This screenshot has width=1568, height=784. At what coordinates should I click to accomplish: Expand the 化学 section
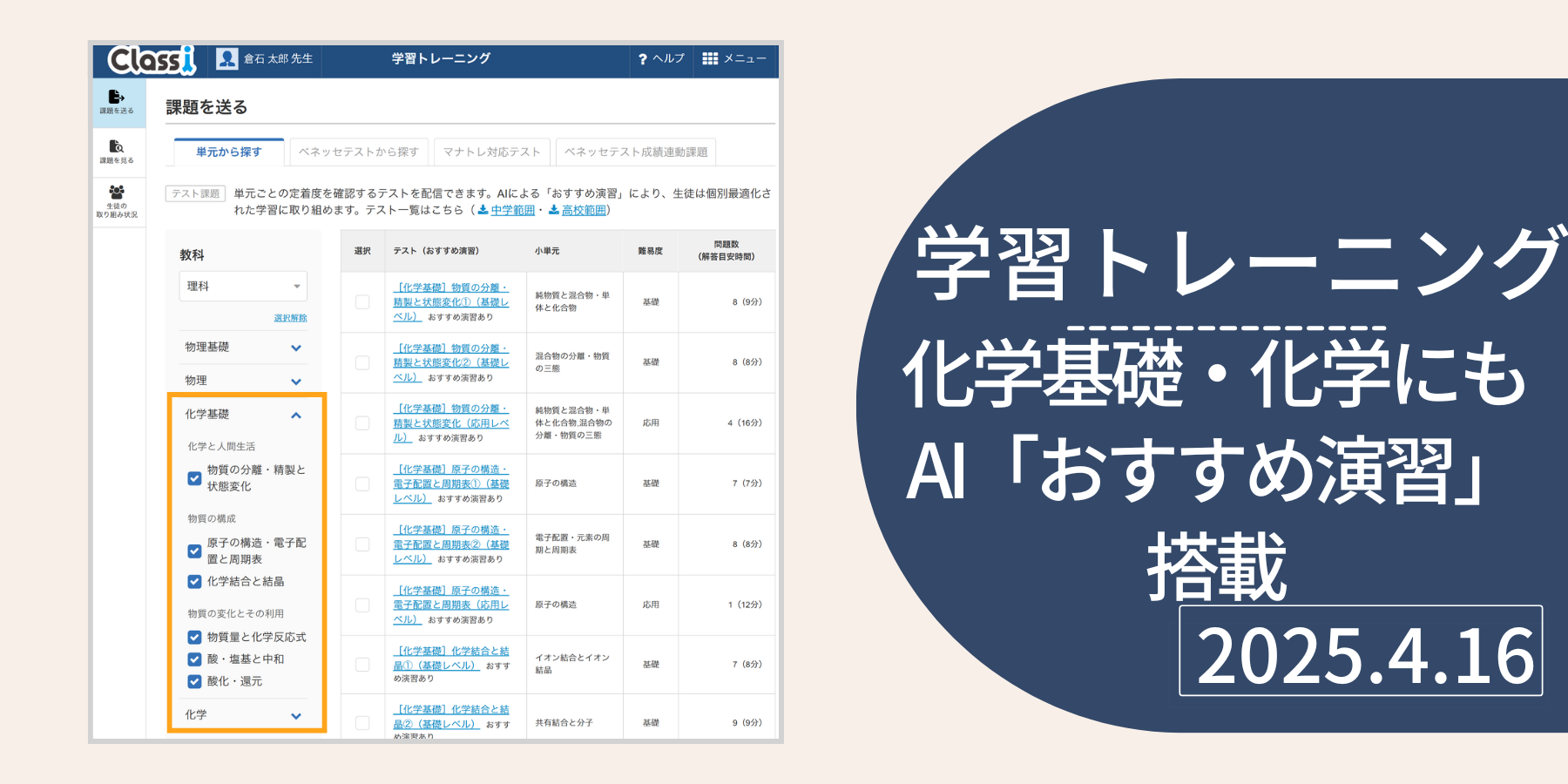point(243,715)
